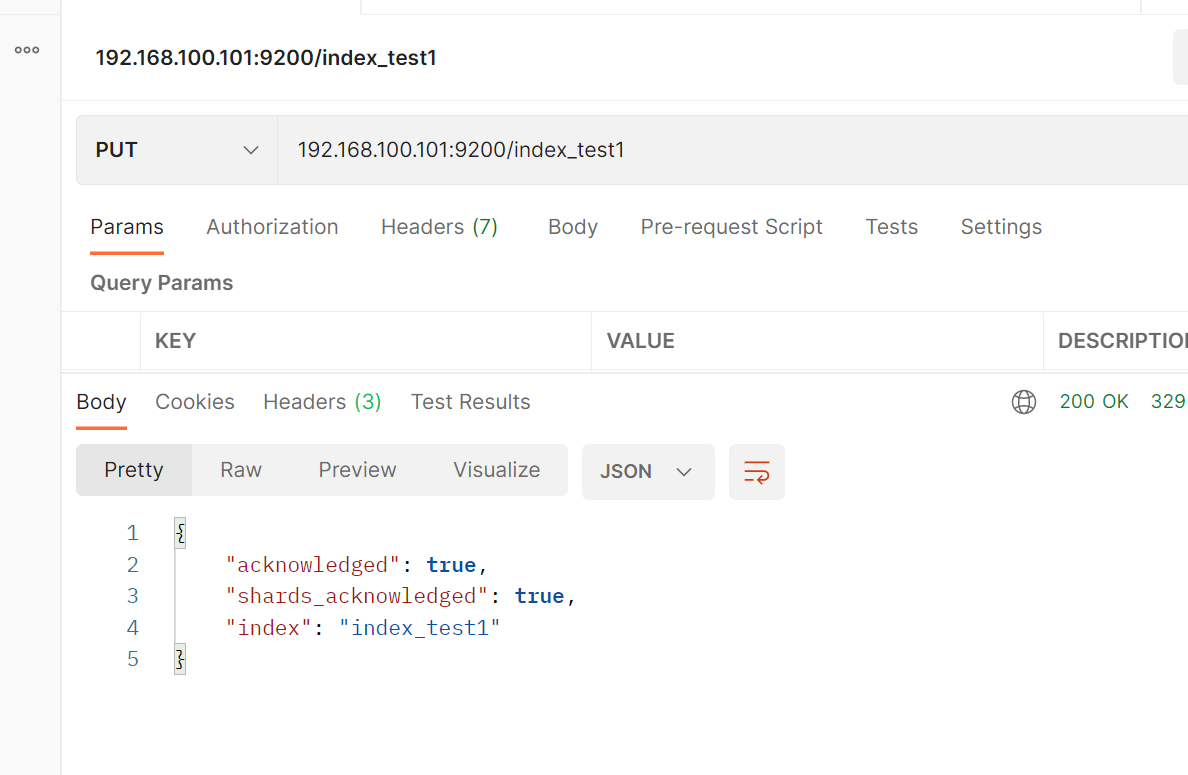Switch to the Authorization tab
This screenshot has width=1188, height=775.
pyautogui.click(x=272, y=227)
